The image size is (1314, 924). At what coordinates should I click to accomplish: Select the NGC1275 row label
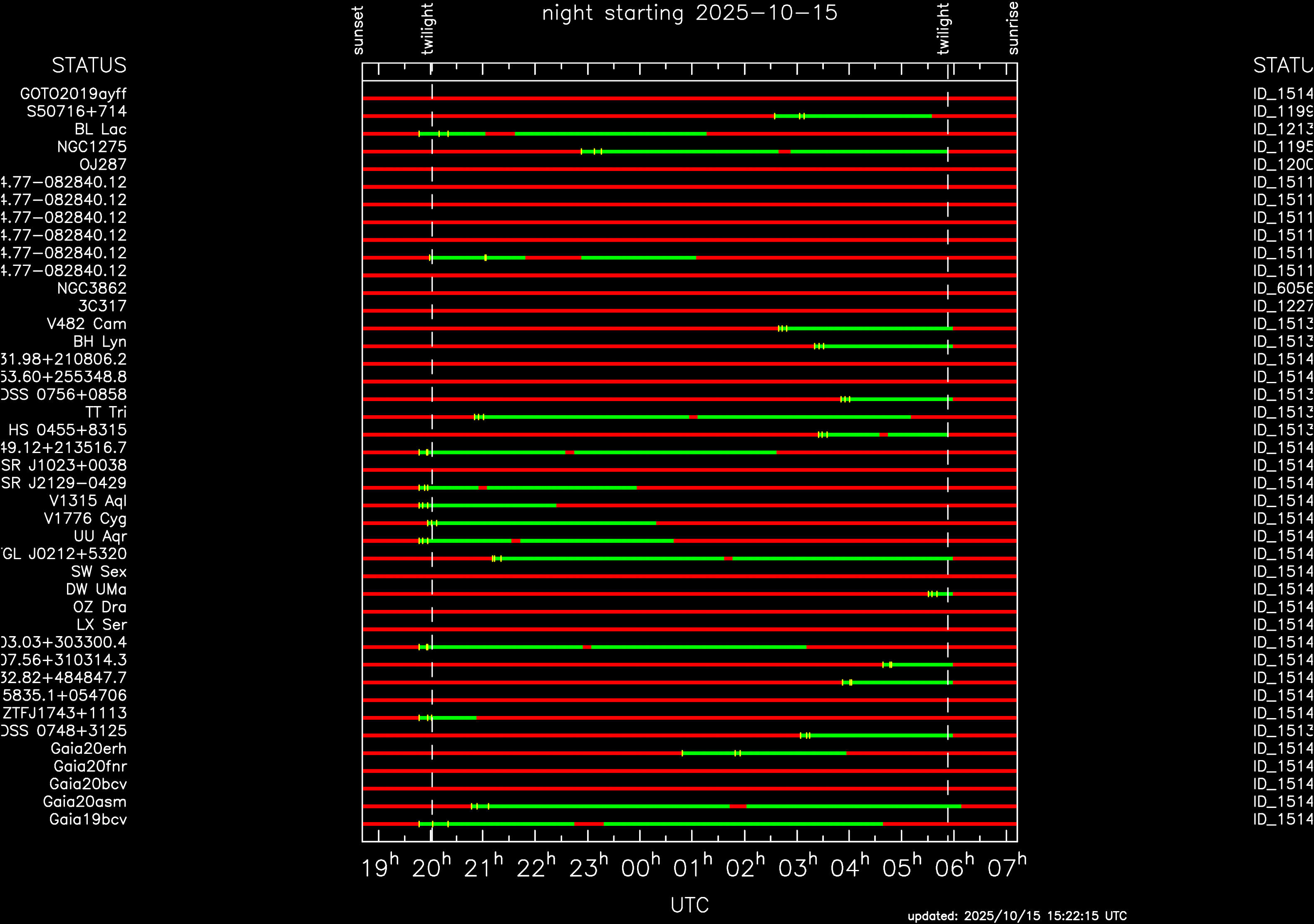(92, 147)
